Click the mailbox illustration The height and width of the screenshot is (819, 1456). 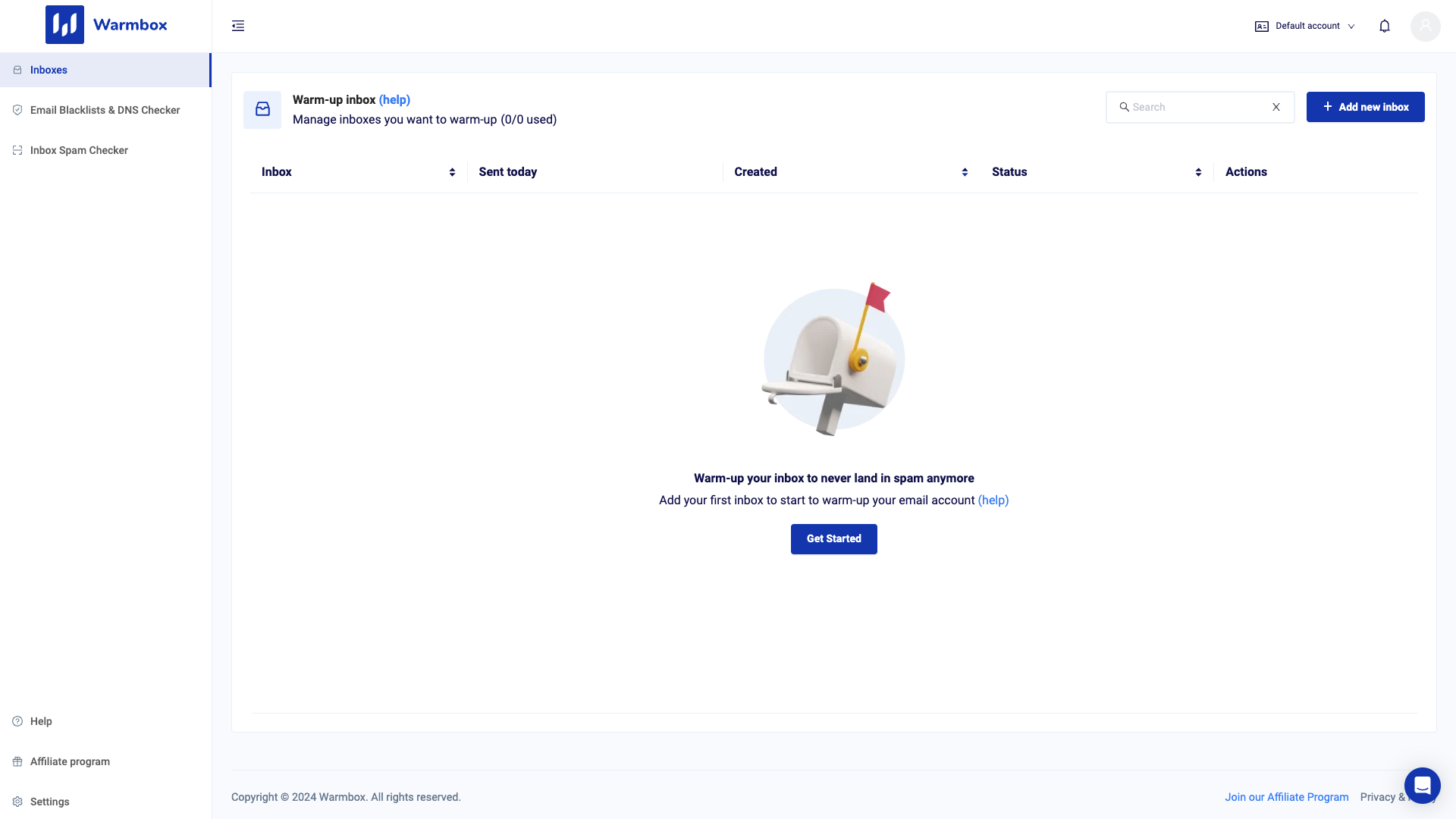point(833,359)
